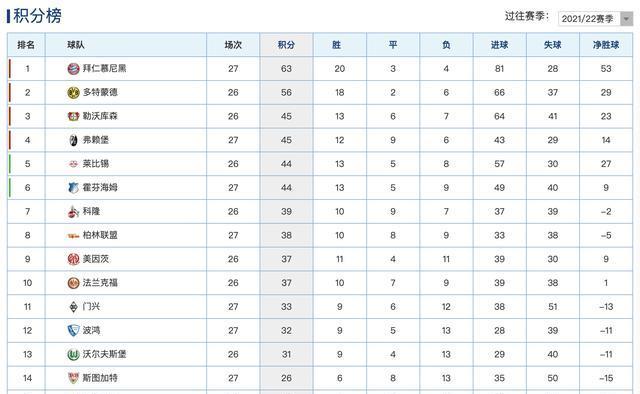The width and height of the screenshot is (640, 394).
Task: Click the Mainz club logo
Action: [x=73, y=259]
